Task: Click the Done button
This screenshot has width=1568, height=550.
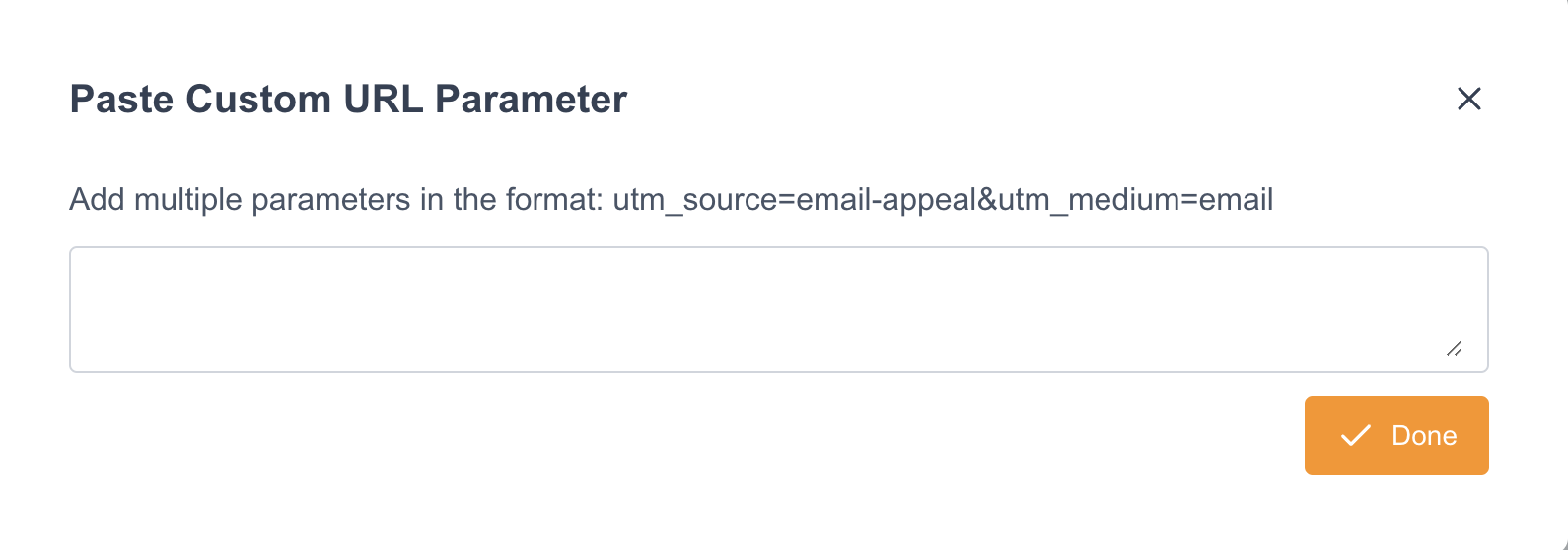Action: (1395, 436)
